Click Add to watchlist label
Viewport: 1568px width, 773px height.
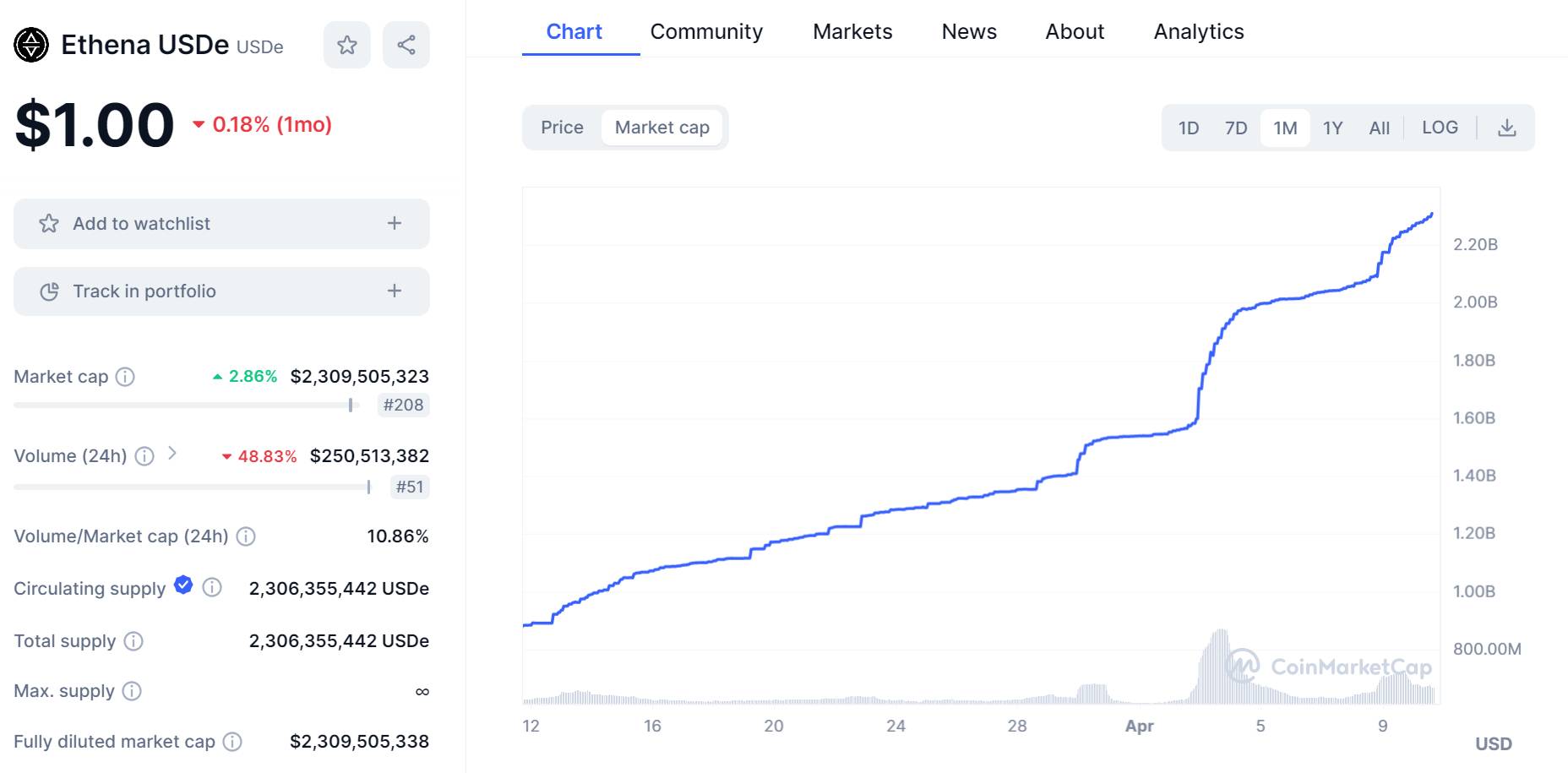(x=141, y=224)
